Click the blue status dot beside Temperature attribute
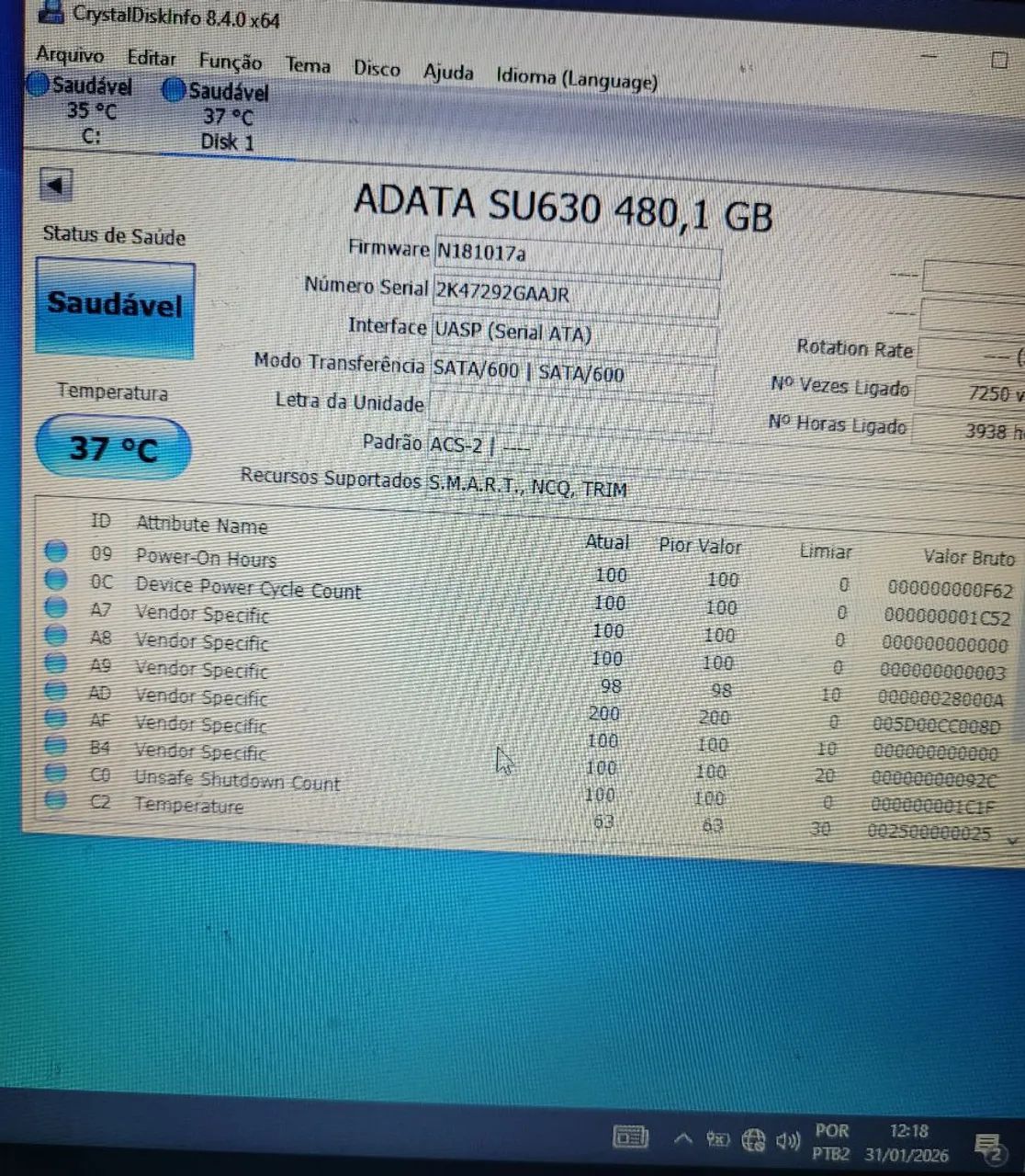This screenshot has width=1025, height=1176. coord(57,799)
